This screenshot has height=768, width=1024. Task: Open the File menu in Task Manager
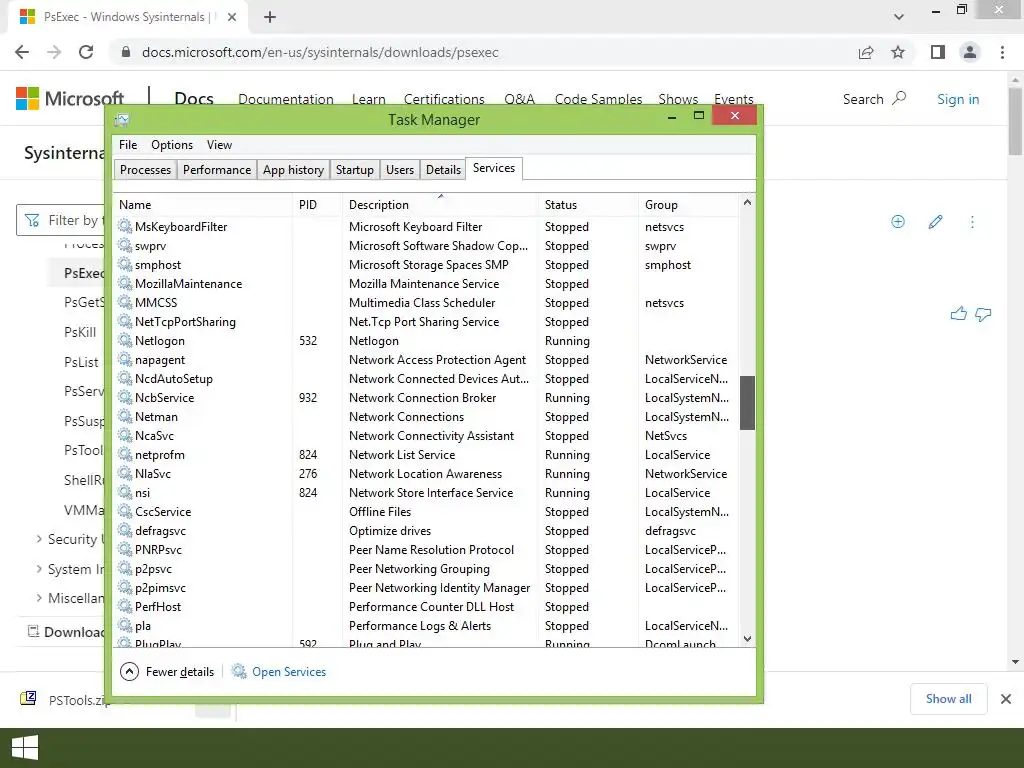click(128, 145)
